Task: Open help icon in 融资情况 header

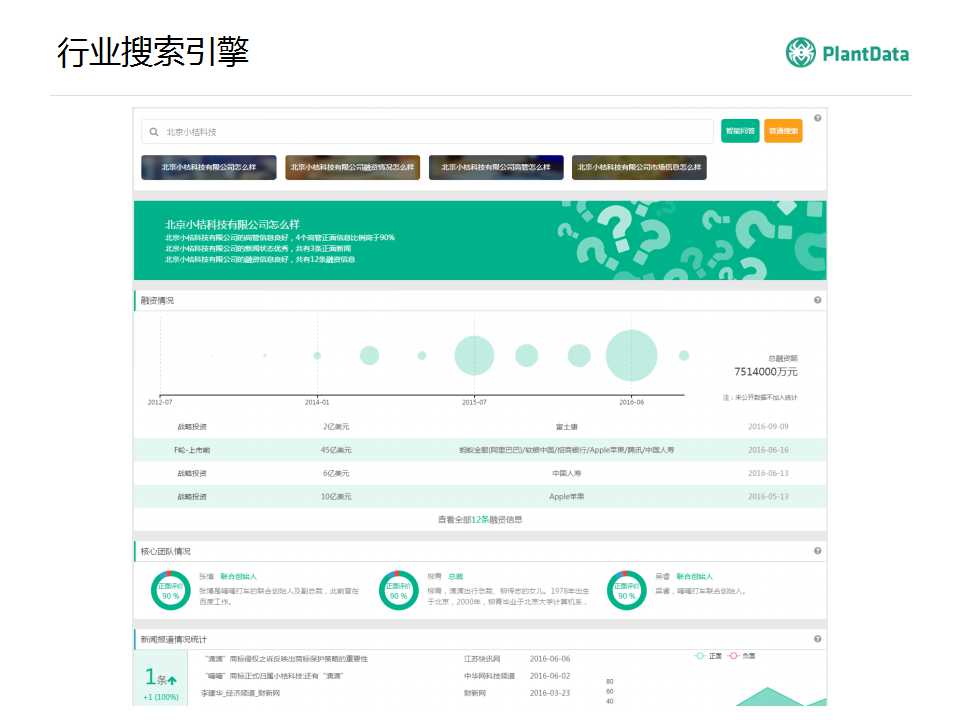Action: pyautogui.click(x=817, y=300)
